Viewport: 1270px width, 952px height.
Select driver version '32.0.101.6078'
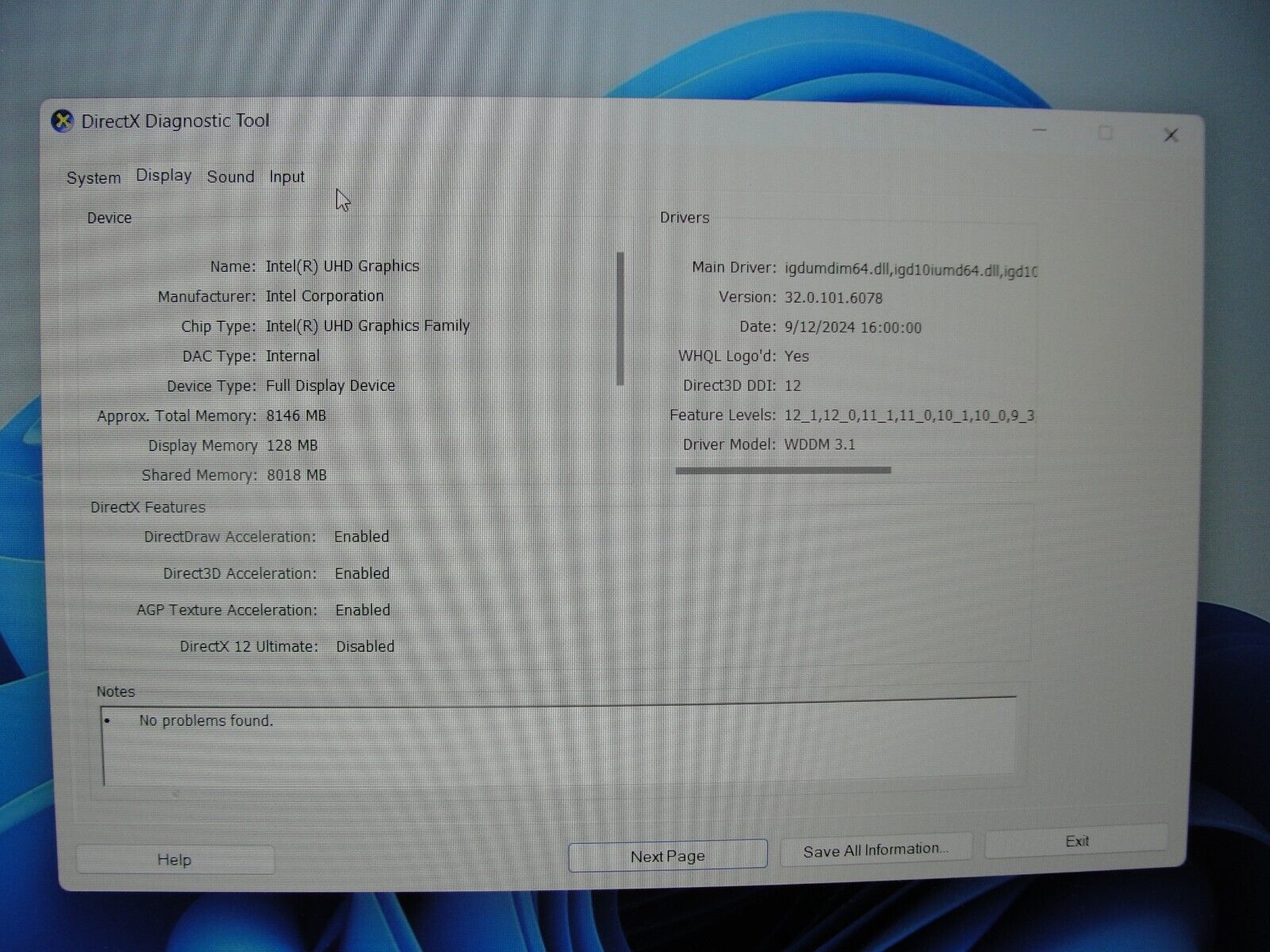[833, 298]
